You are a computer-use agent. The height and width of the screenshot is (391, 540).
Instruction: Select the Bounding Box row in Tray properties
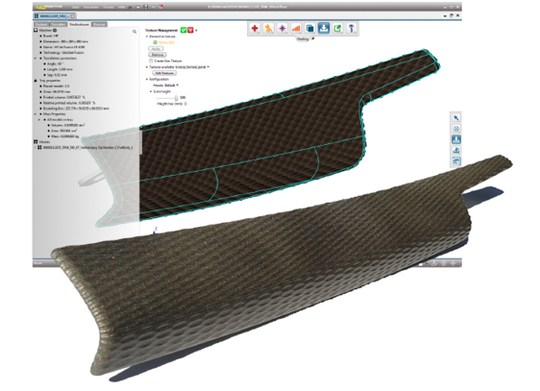pyautogui.click(x=76, y=108)
